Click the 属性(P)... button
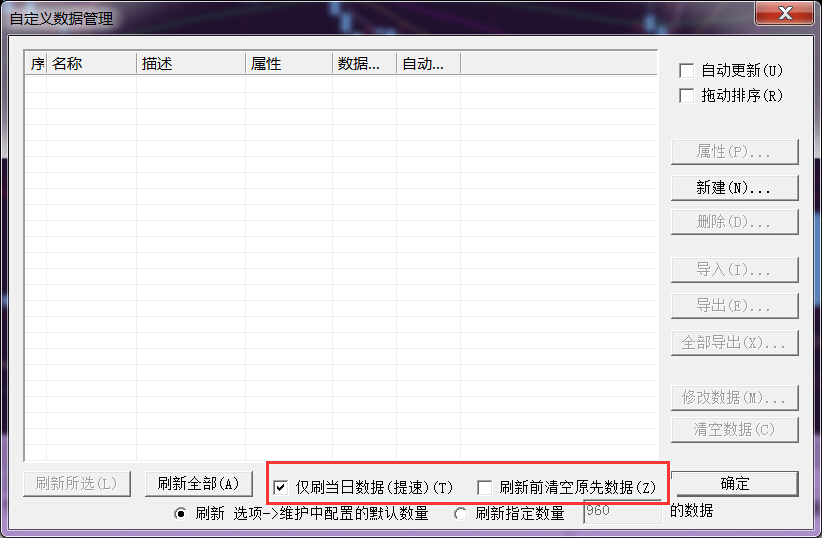The image size is (822, 538). pos(734,152)
